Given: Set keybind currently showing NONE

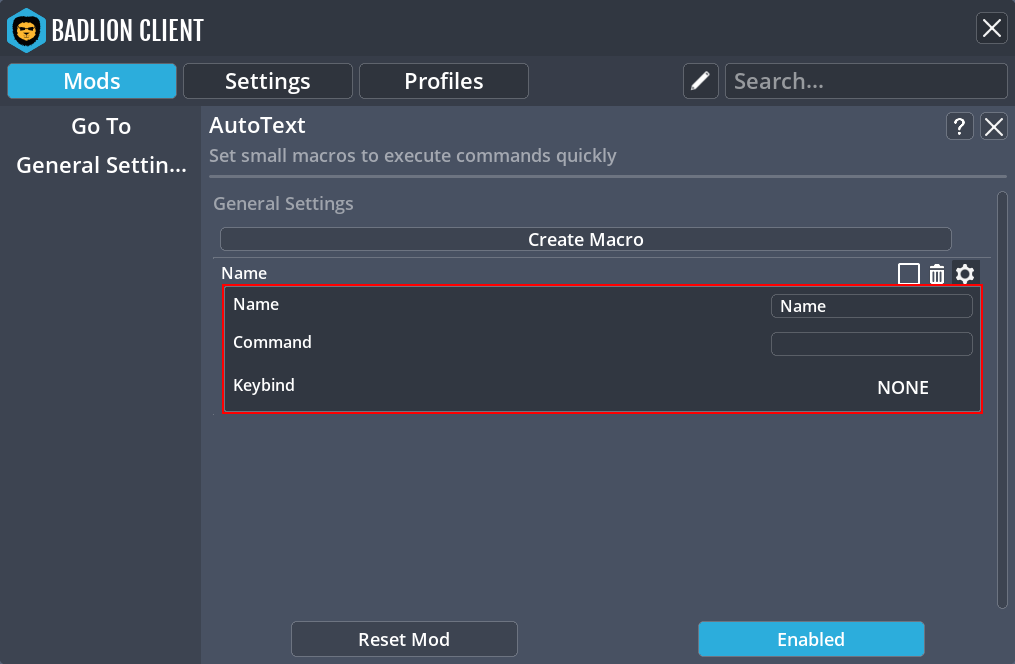Looking at the screenshot, I should click(903, 387).
